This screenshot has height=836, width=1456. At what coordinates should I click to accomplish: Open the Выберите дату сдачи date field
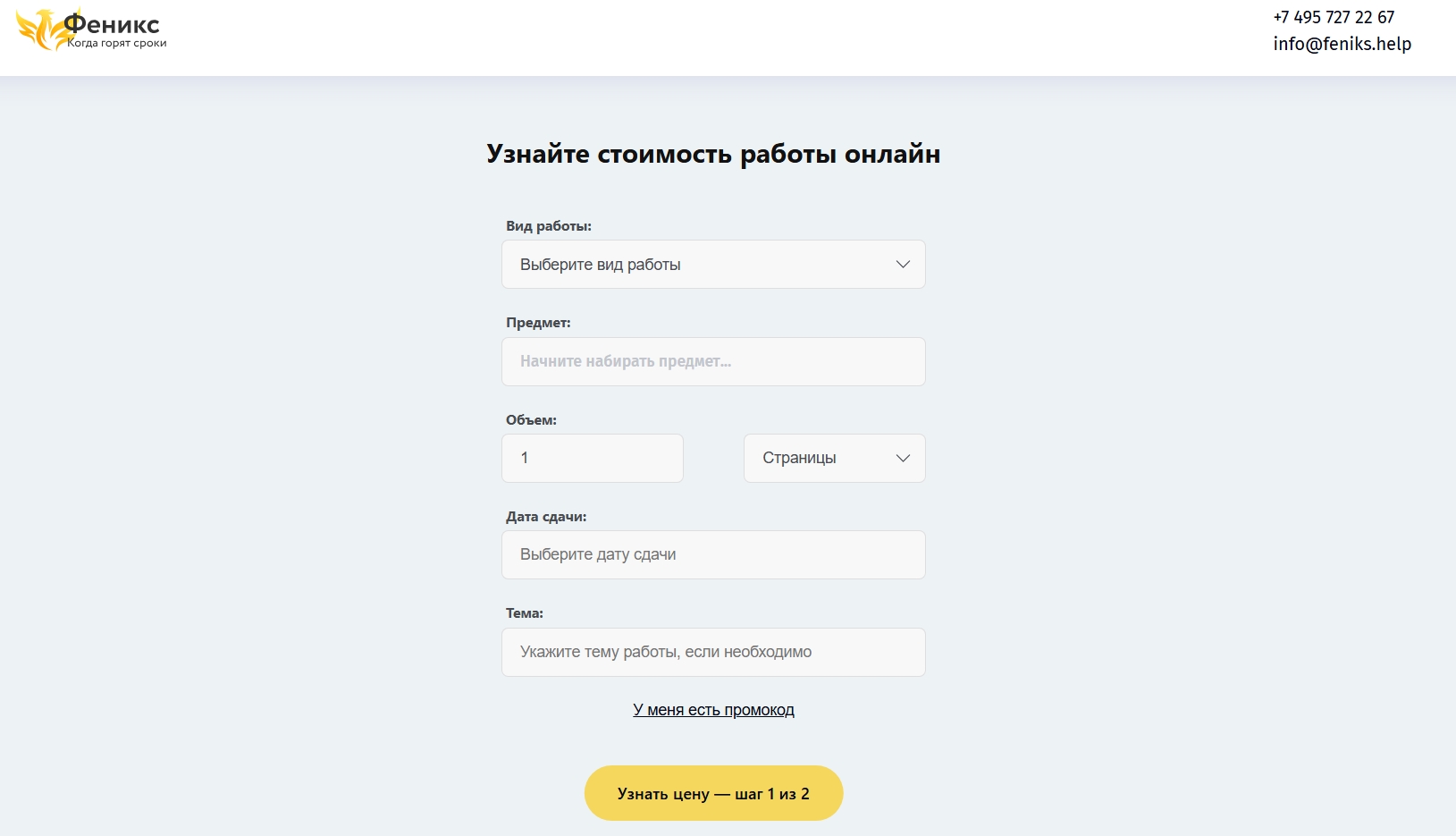click(x=712, y=554)
